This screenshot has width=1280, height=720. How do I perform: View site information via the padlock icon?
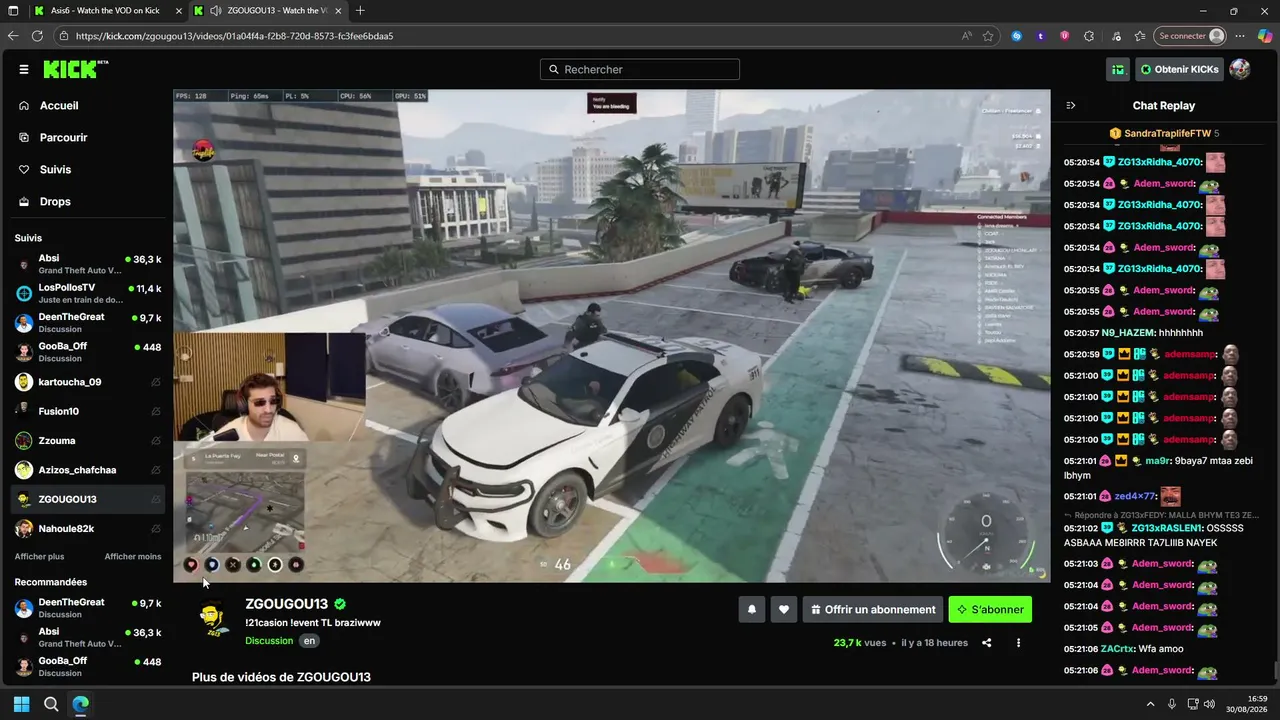[x=65, y=36]
